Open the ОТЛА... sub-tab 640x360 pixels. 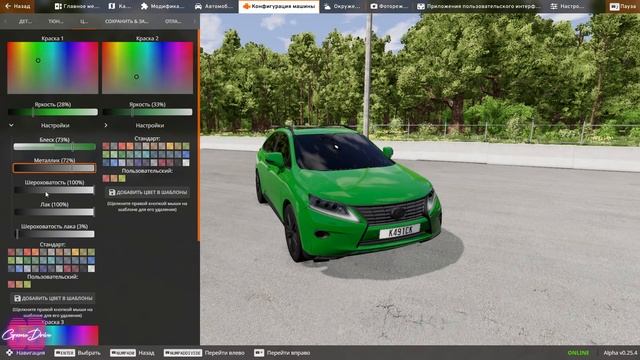tap(173, 21)
